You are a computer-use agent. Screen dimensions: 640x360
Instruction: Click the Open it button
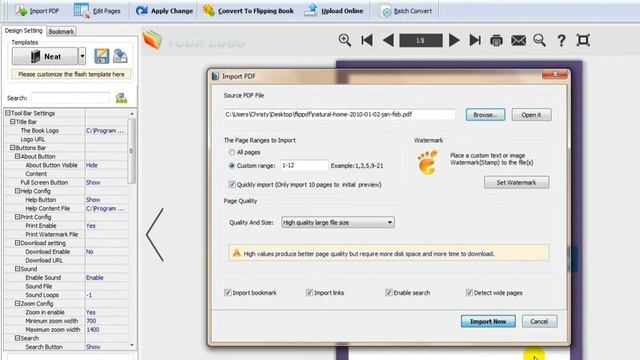[531, 115]
